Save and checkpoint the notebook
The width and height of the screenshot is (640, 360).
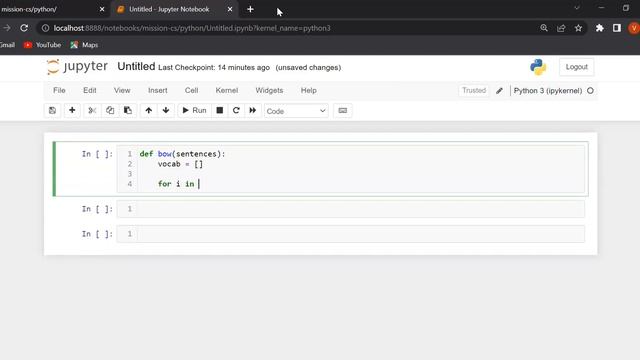tap(52, 111)
